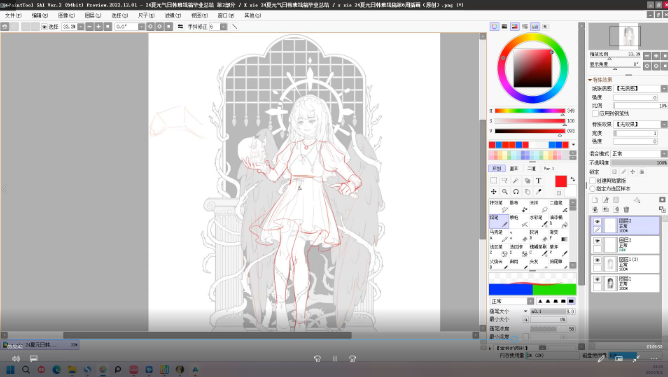Select the Move tool cross-arrows icon
Screen dimensions: 668x377
click(x=493, y=192)
